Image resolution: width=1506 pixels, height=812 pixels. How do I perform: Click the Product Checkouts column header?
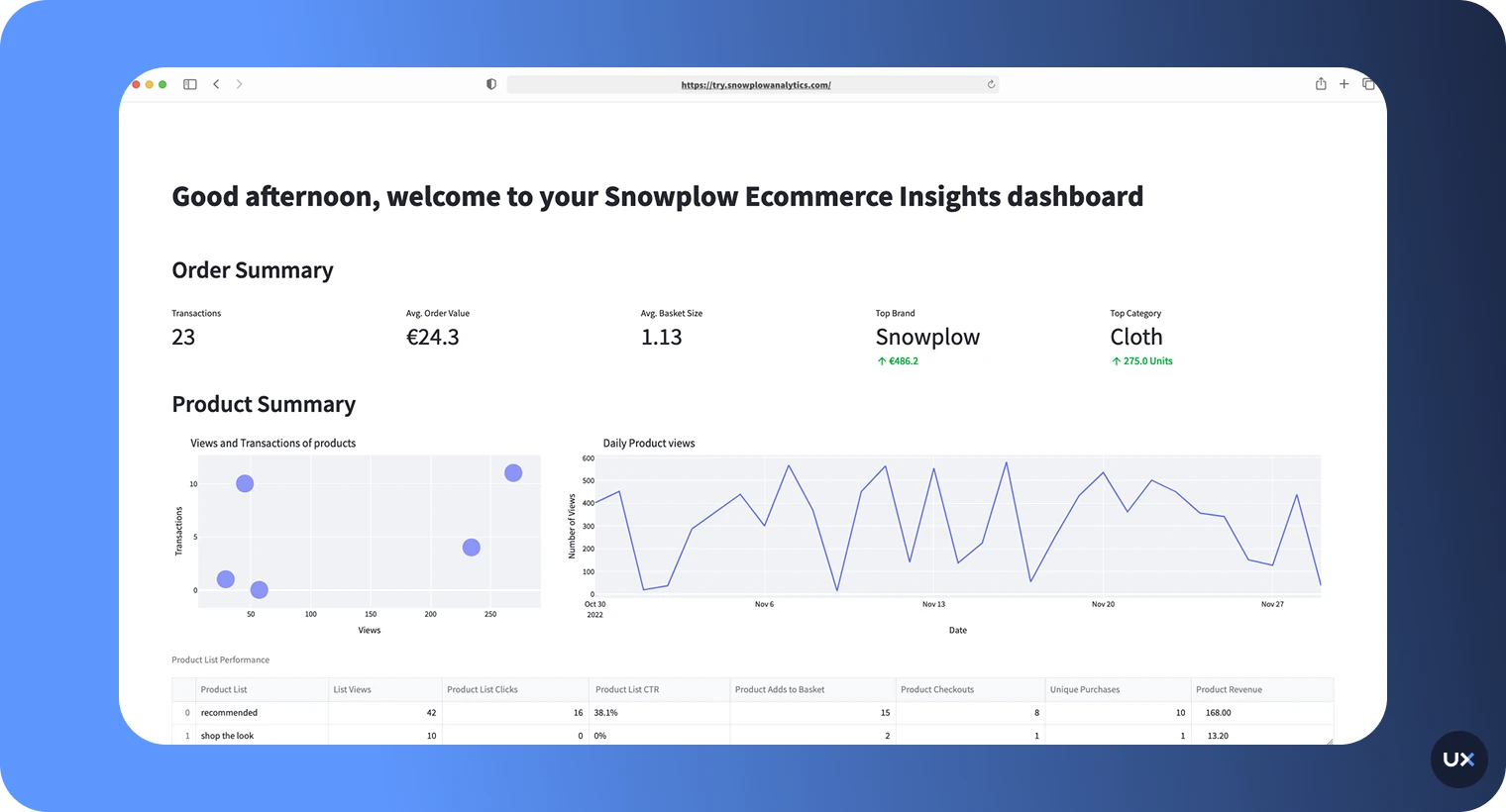pos(970,689)
